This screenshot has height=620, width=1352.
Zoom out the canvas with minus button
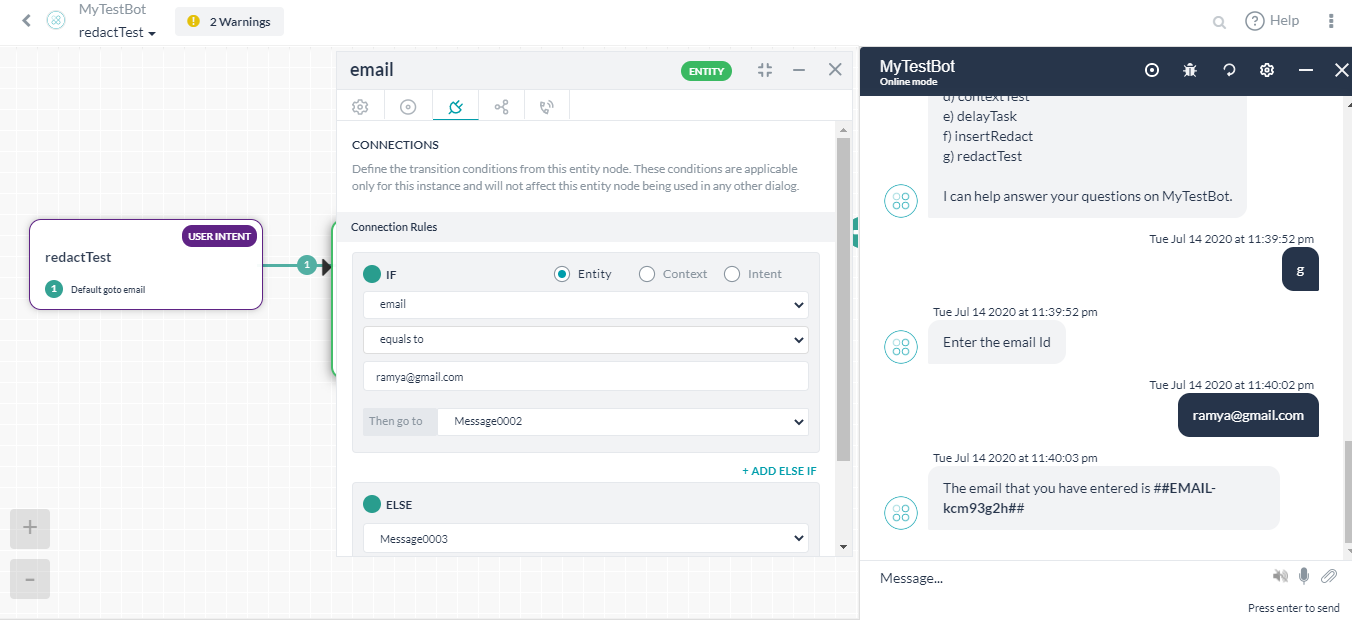(30, 579)
